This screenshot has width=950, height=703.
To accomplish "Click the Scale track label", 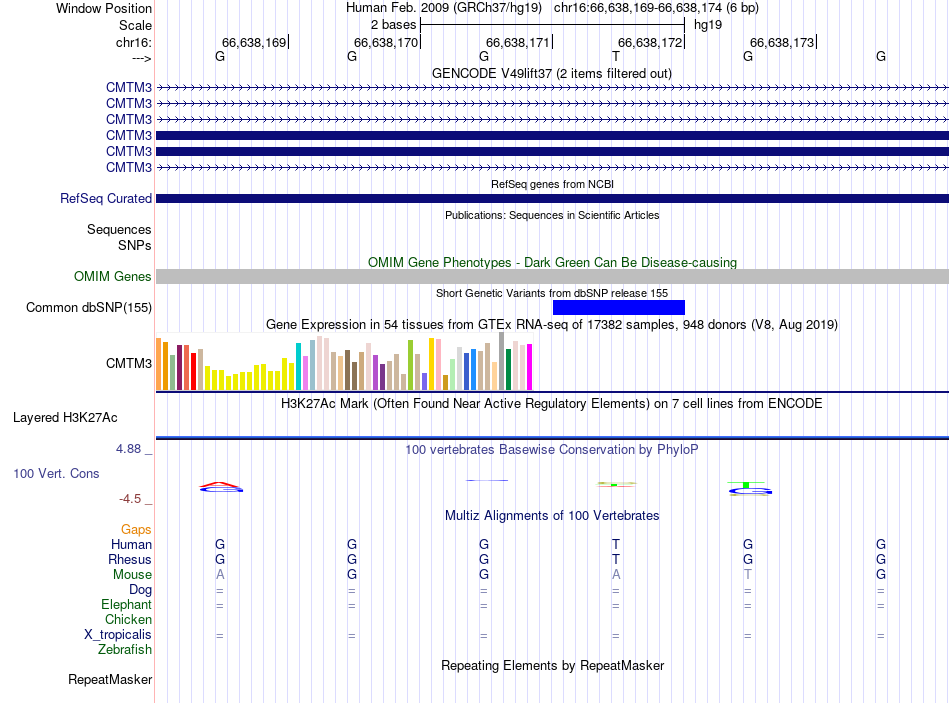I will point(135,25).
